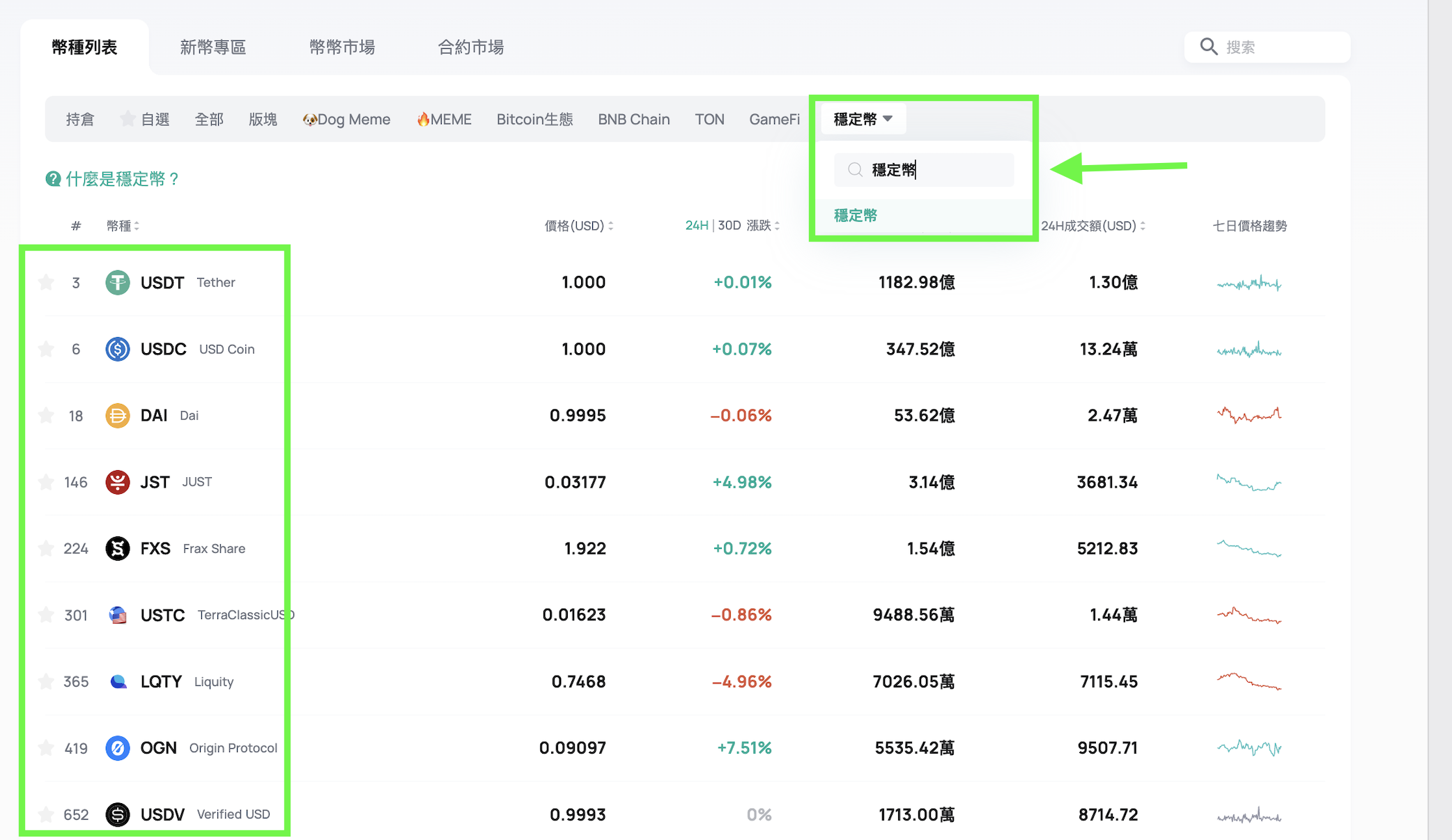The width and height of the screenshot is (1452, 840).
Task: View DAI seven-day price trend chart
Action: pyautogui.click(x=1249, y=415)
